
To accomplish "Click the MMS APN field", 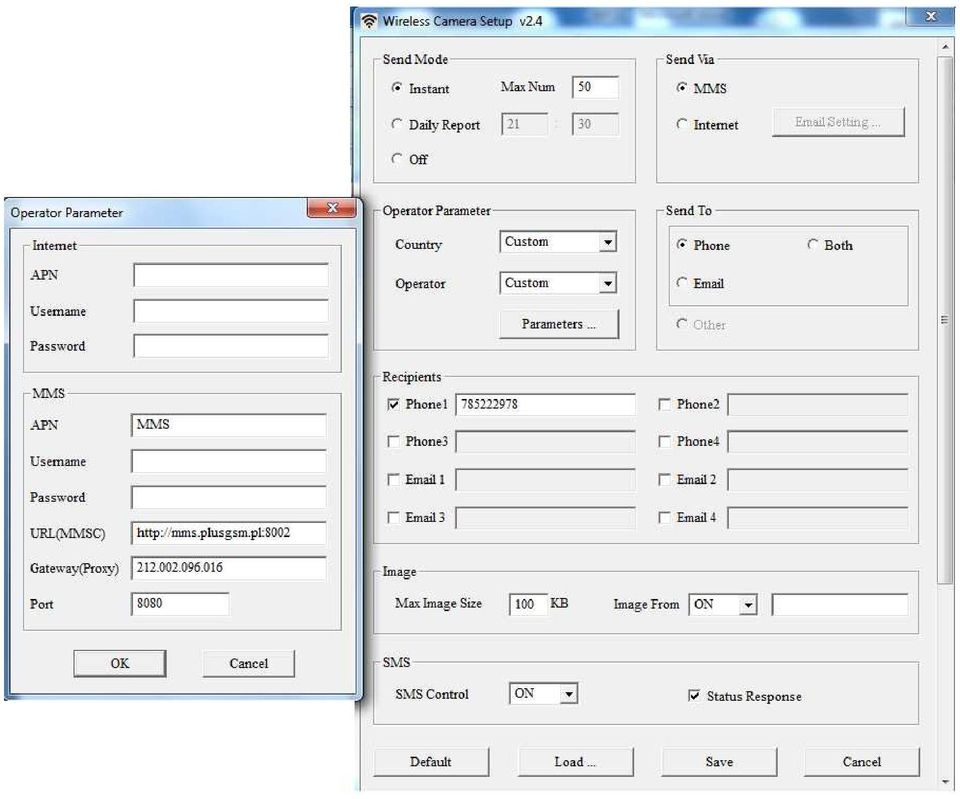I will pyautogui.click(x=228, y=425).
